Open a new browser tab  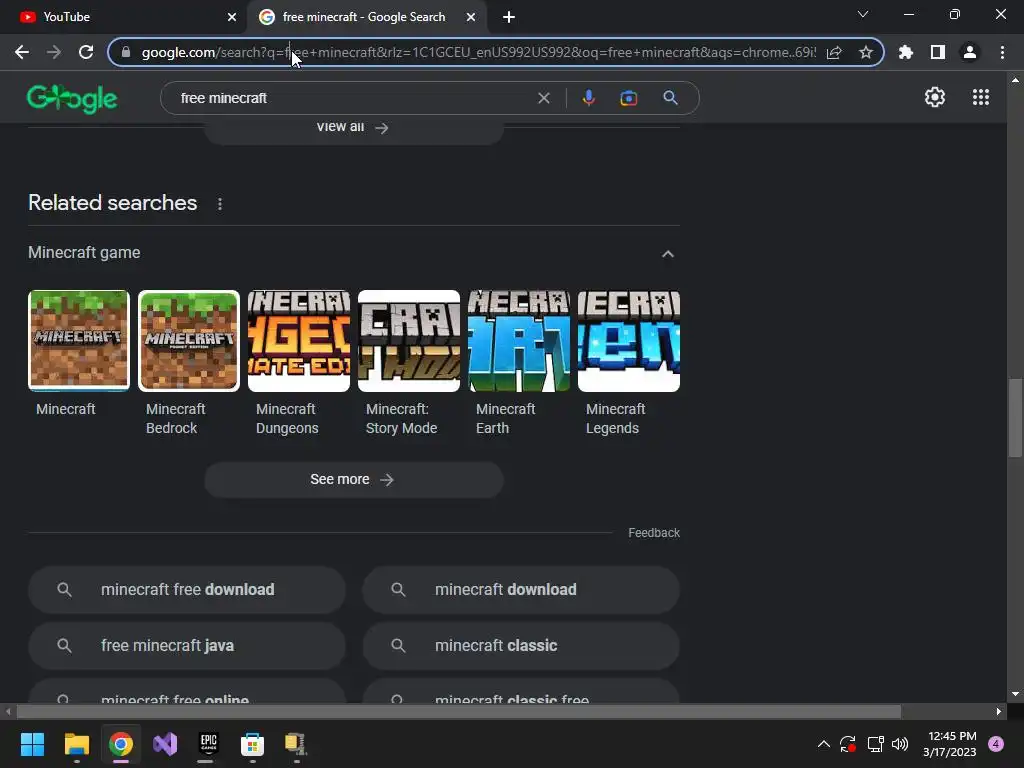(509, 17)
